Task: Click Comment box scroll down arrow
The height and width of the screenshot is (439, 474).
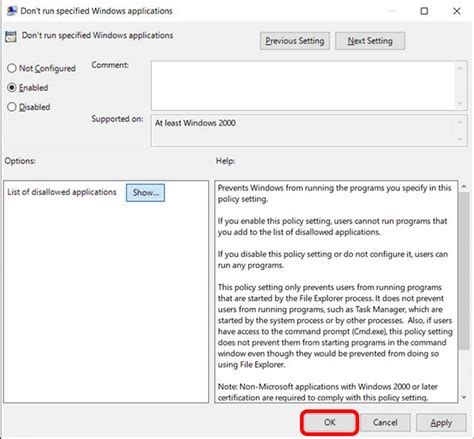Action: pos(460,103)
